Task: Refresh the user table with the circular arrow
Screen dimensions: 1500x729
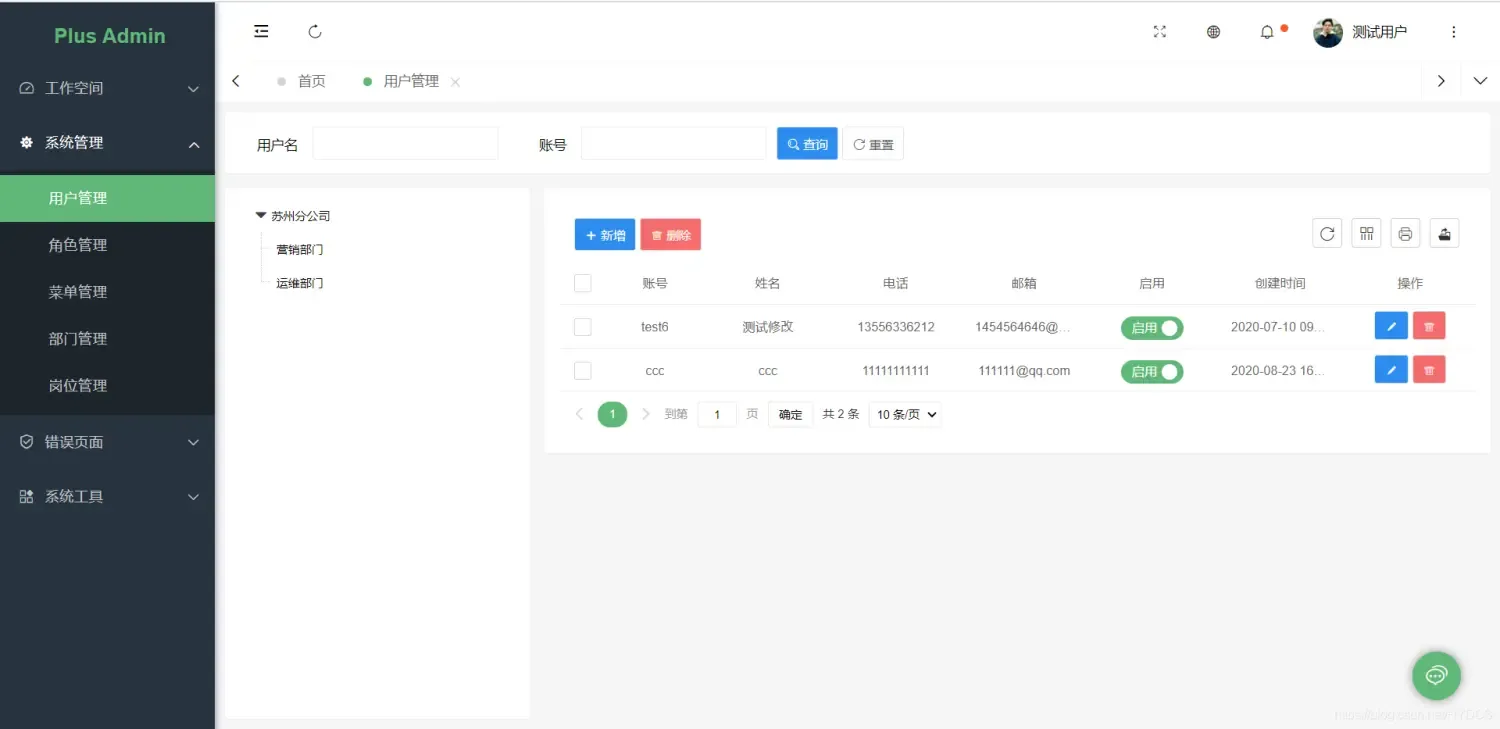Action: tap(1327, 232)
